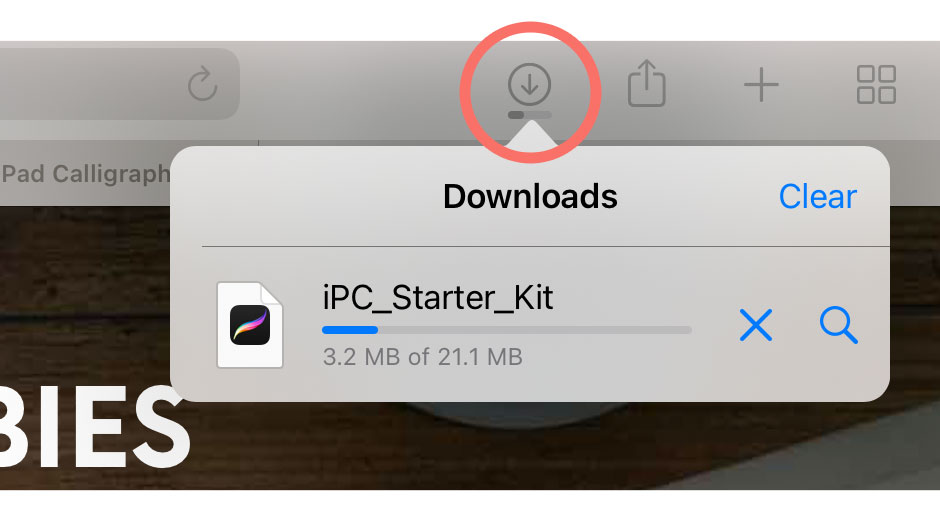Switch to the Pad Calligraph tab
This screenshot has width=940, height=512.
pyautogui.click(x=85, y=174)
